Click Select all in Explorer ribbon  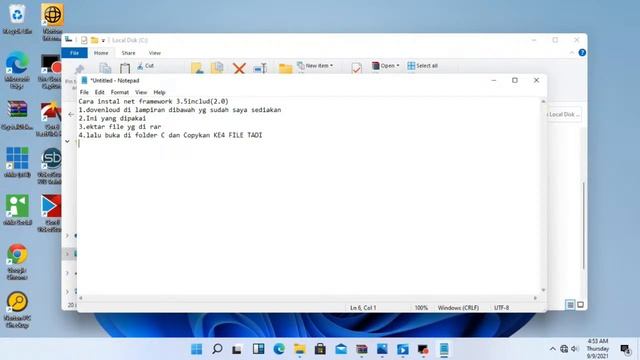(x=422, y=65)
